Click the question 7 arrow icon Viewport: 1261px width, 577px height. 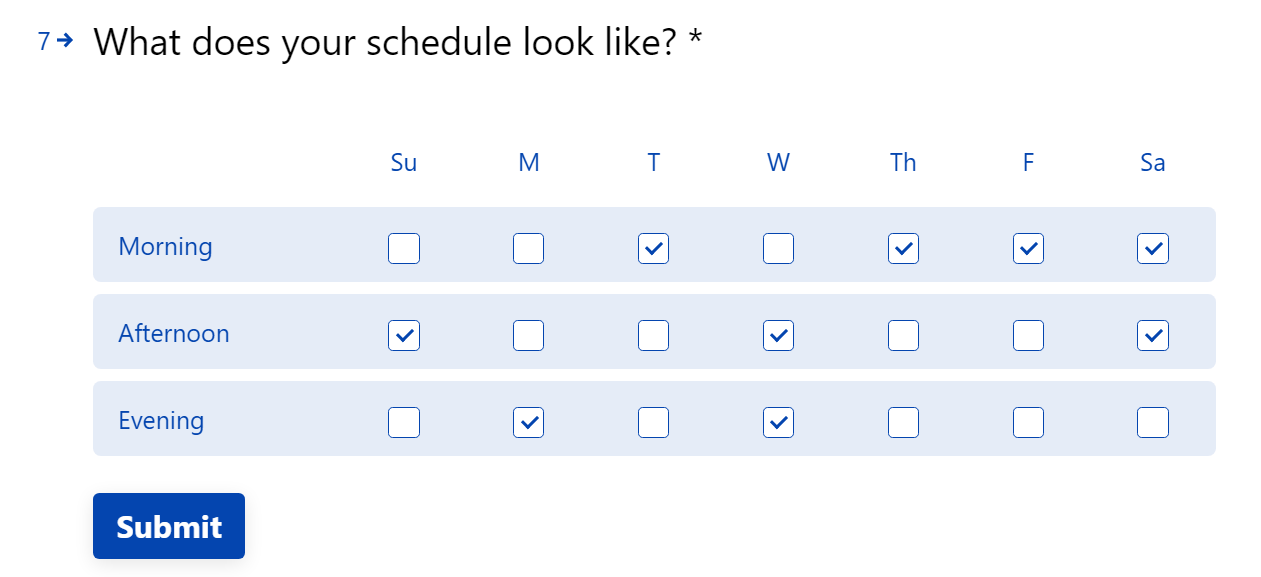click(x=65, y=41)
